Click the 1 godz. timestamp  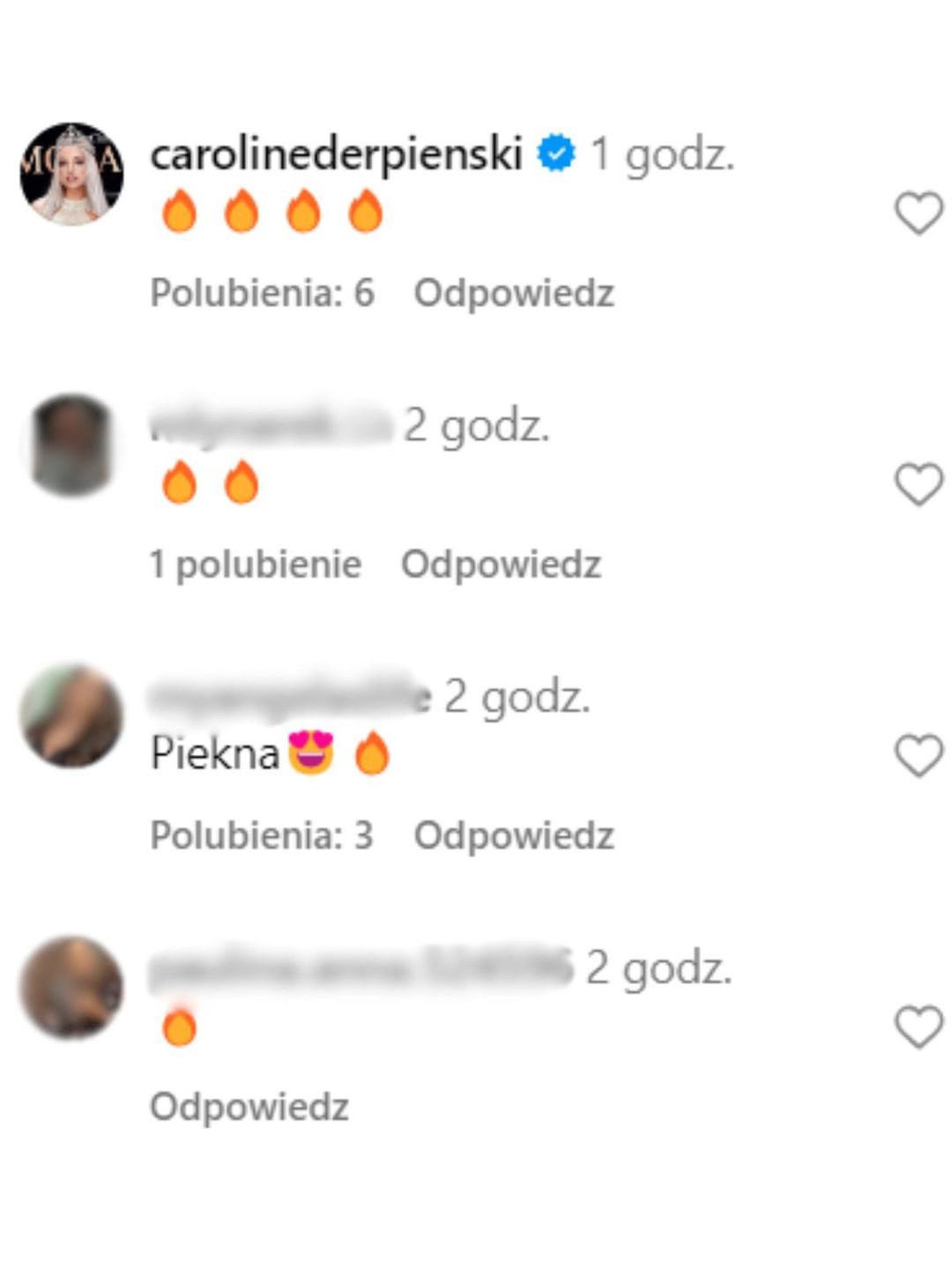(662, 155)
